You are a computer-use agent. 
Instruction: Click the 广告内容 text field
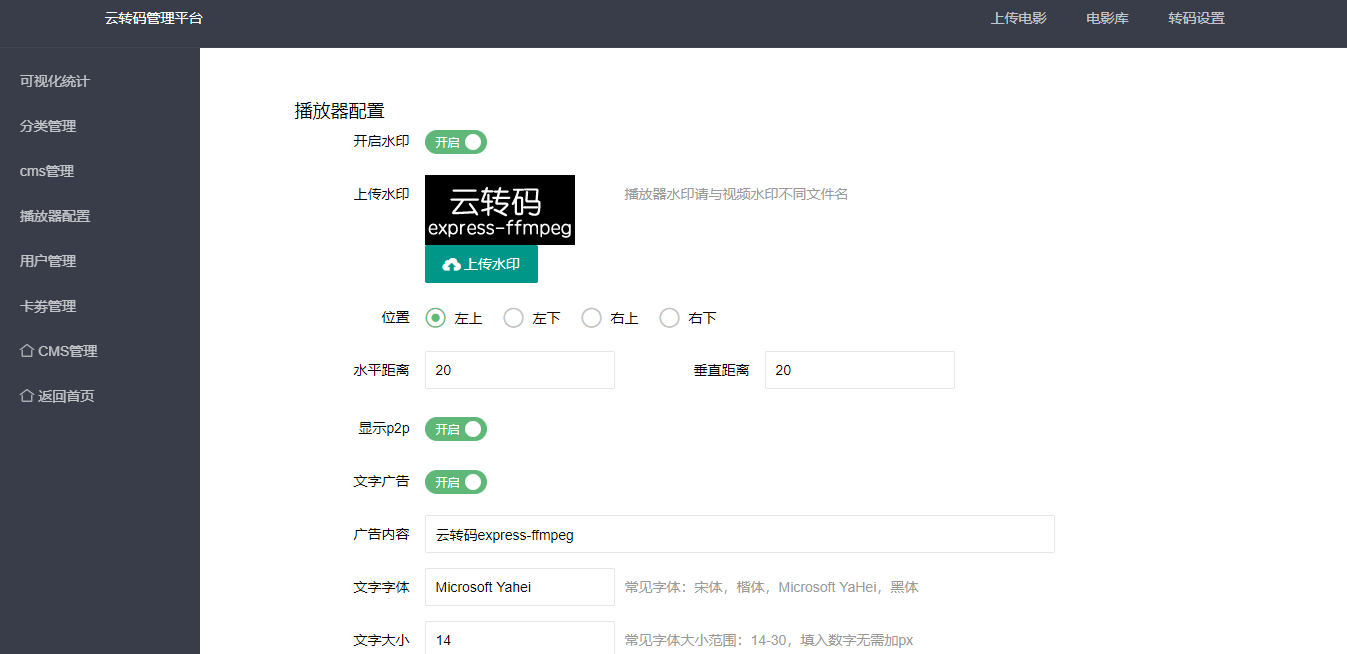pyautogui.click(x=739, y=534)
